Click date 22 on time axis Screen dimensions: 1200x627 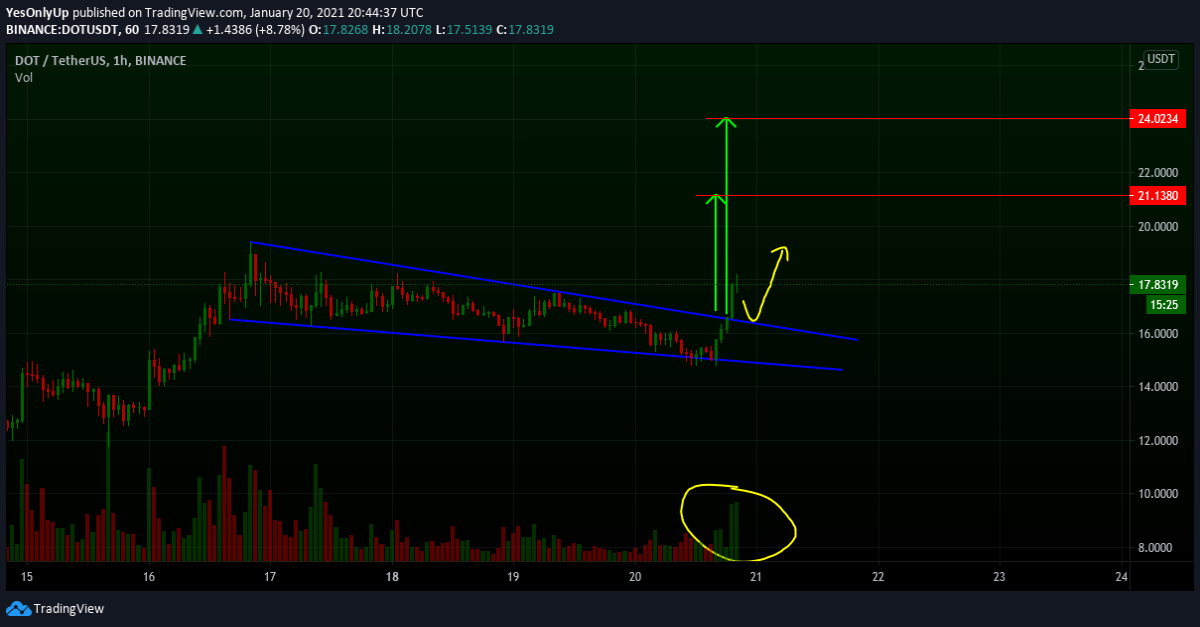pos(878,577)
